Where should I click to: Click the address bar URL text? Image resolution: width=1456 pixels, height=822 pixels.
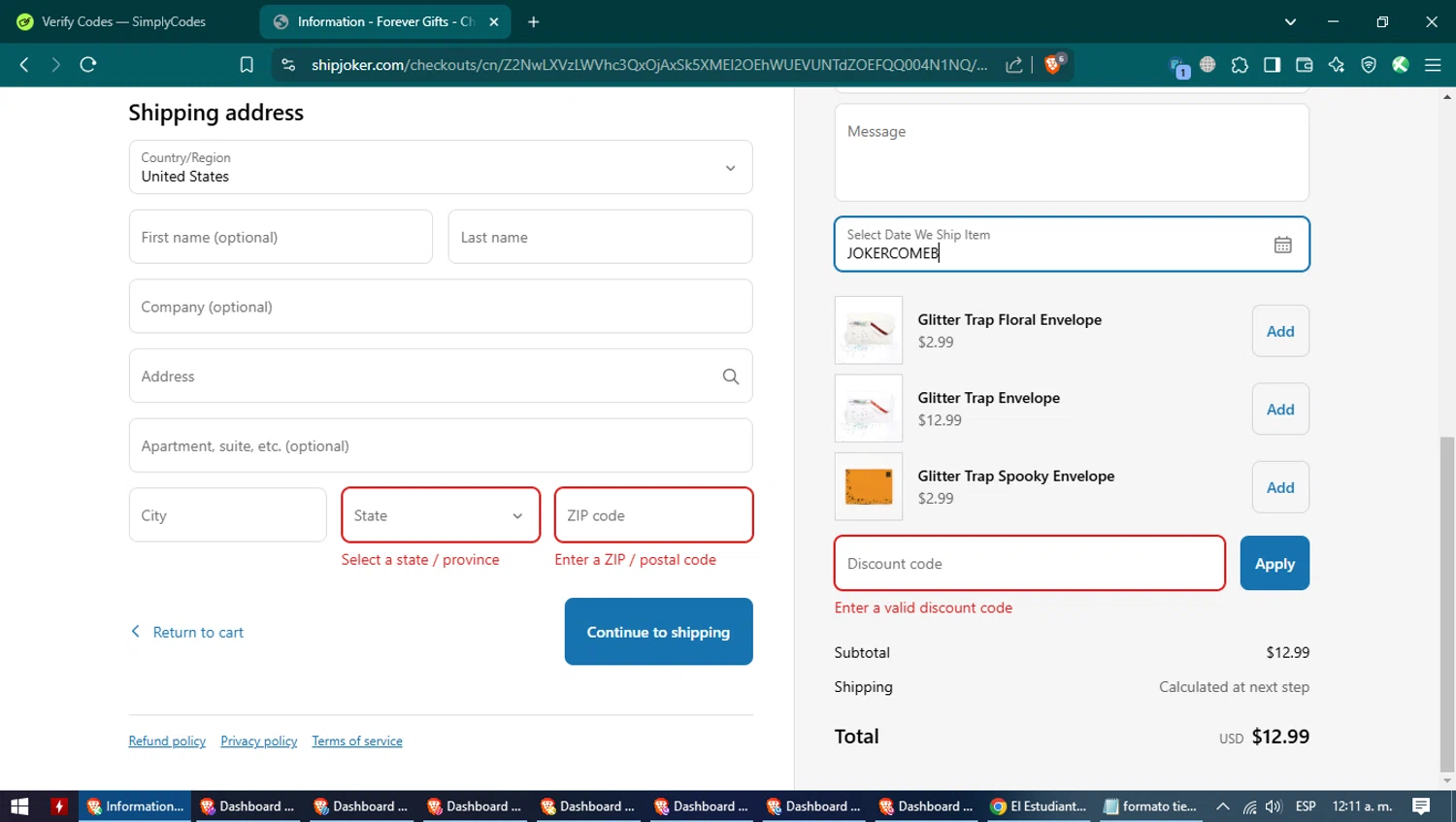[648, 65]
